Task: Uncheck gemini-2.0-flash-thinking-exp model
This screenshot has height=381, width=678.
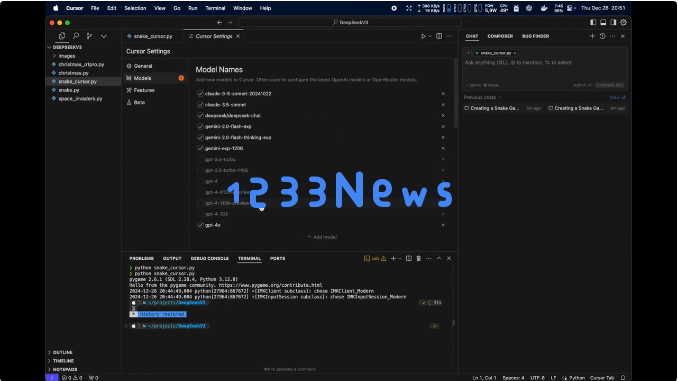Action: coord(200,138)
